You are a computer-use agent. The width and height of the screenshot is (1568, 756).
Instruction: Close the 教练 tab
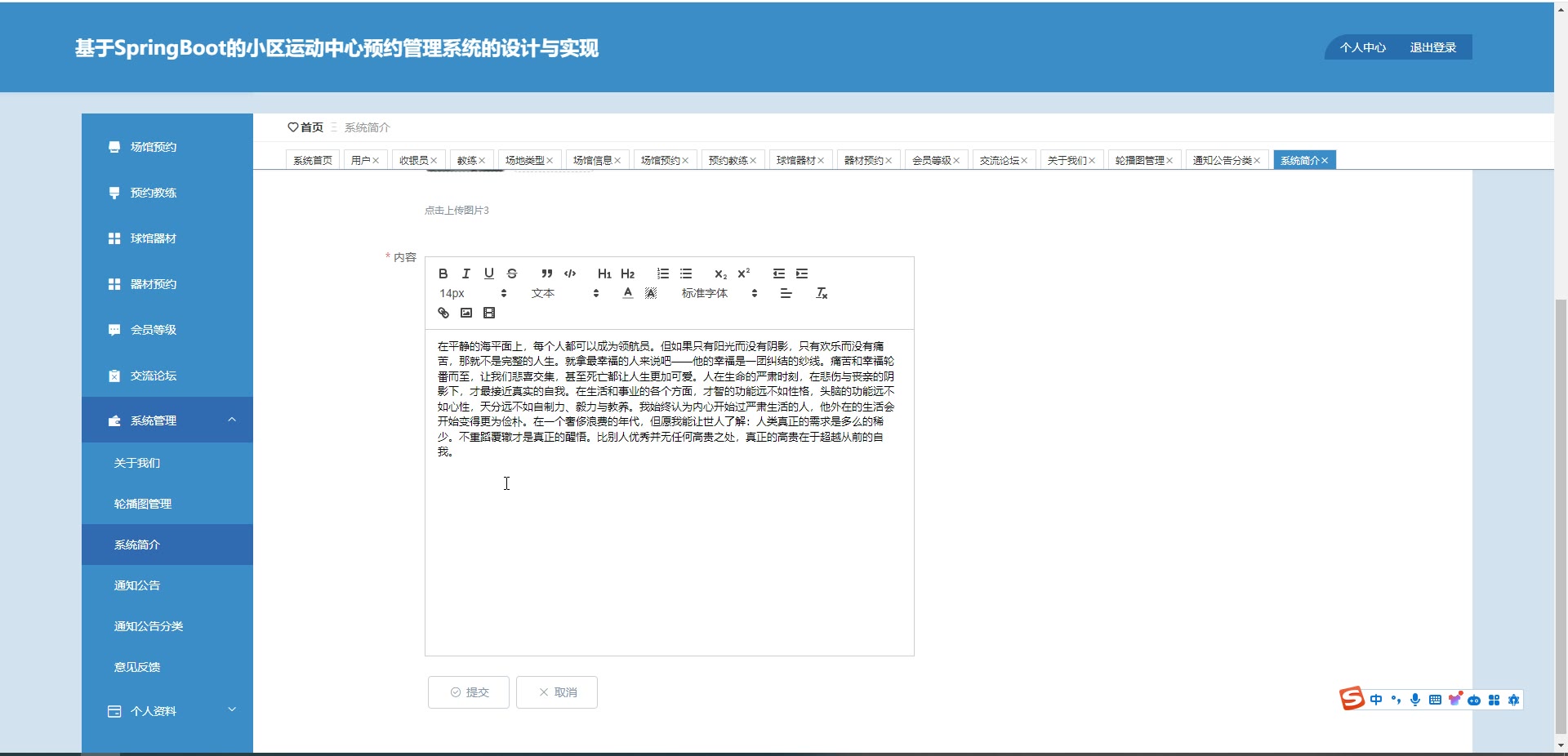(x=482, y=161)
